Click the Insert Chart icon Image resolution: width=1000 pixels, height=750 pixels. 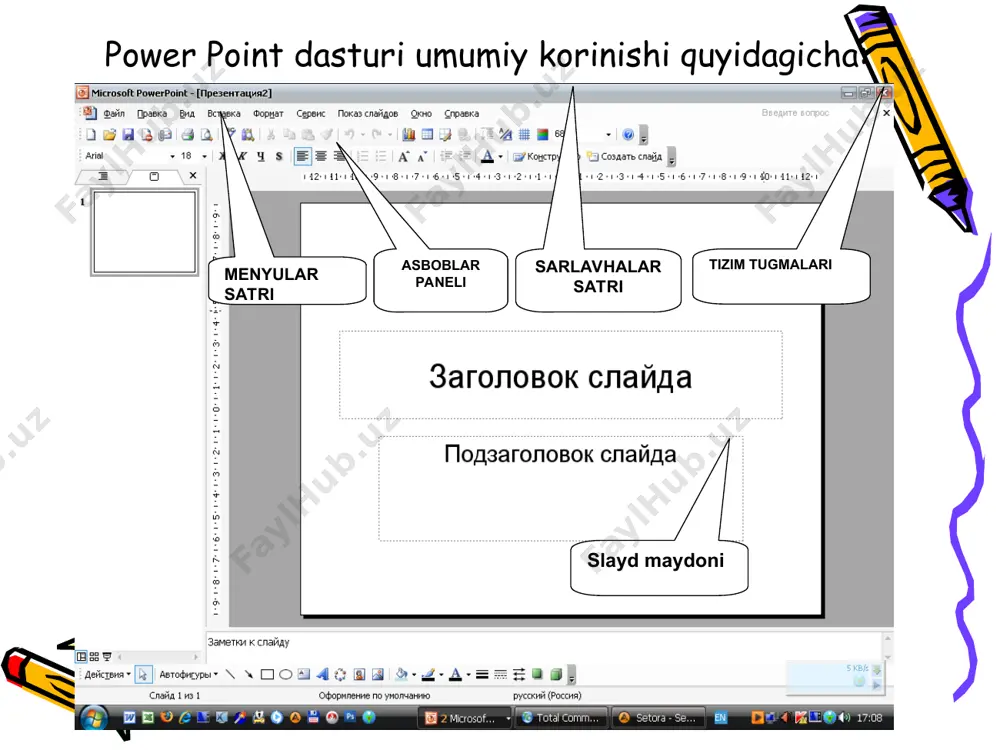pyautogui.click(x=409, y=135)
